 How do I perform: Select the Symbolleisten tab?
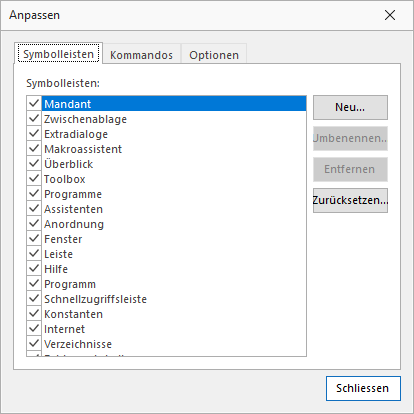pos(58,54)
